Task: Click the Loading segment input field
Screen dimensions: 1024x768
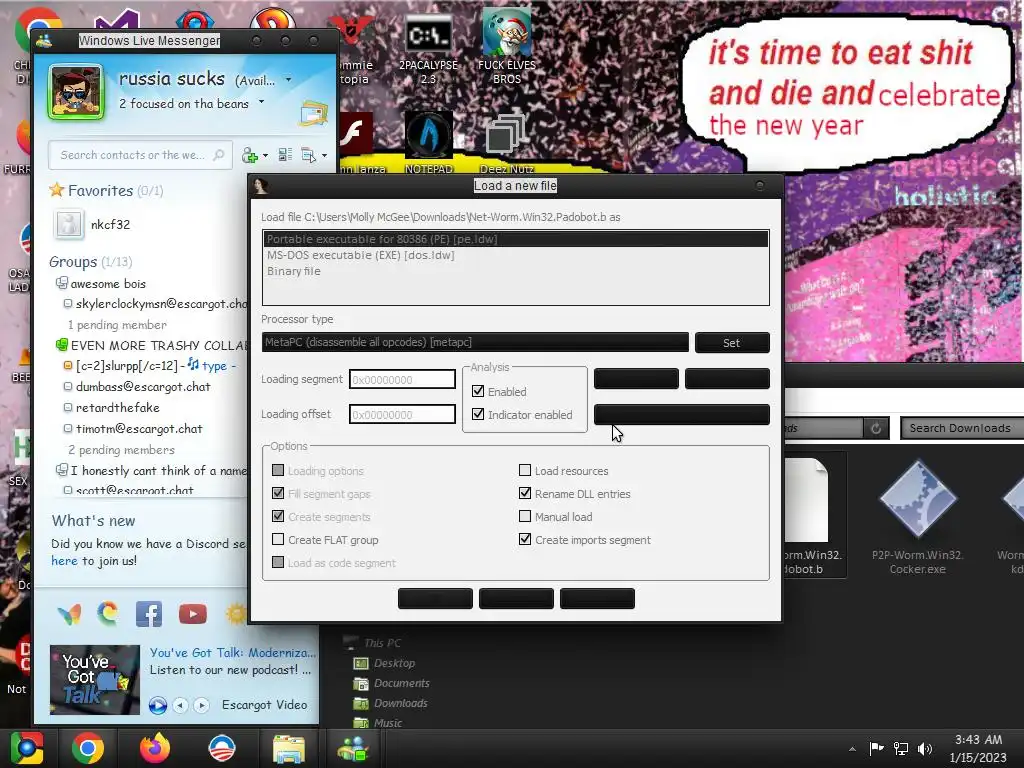Action: (x=402, y=379)
